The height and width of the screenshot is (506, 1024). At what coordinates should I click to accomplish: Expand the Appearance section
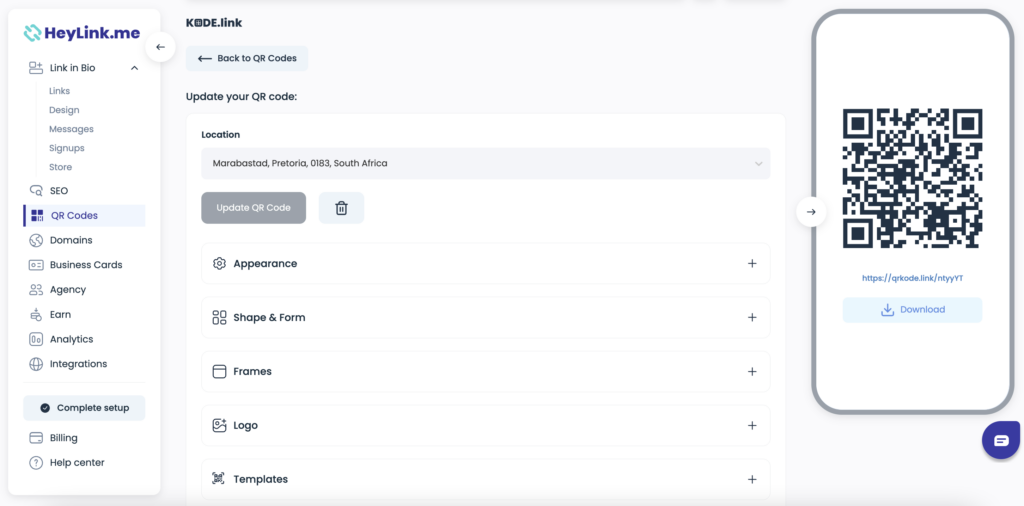485,264
